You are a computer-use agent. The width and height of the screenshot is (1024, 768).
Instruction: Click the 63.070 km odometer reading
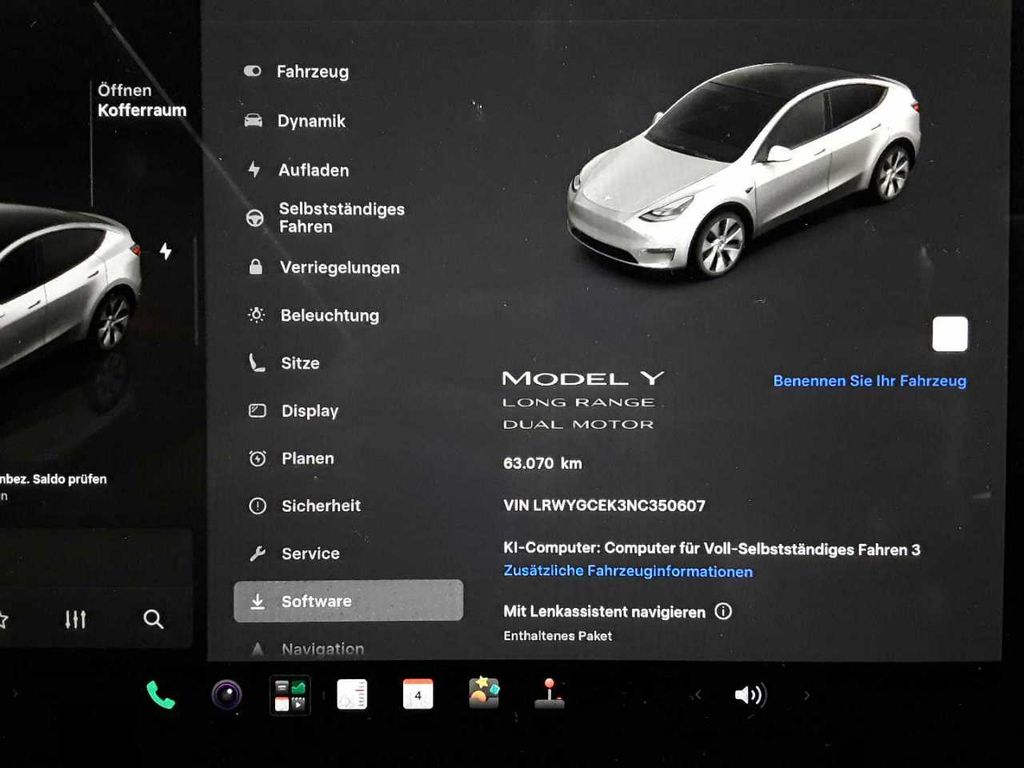click(x=543, y=464)
